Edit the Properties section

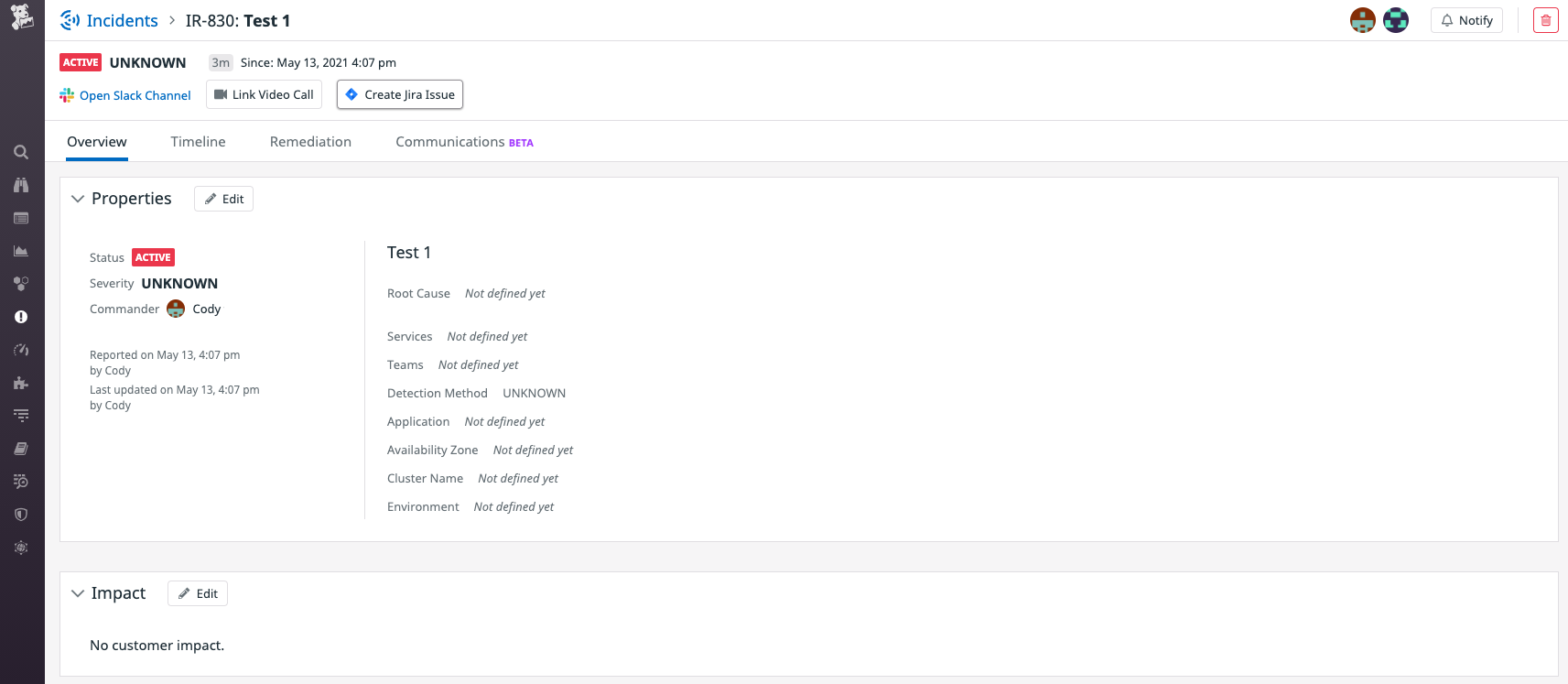[x=223, y=199]
